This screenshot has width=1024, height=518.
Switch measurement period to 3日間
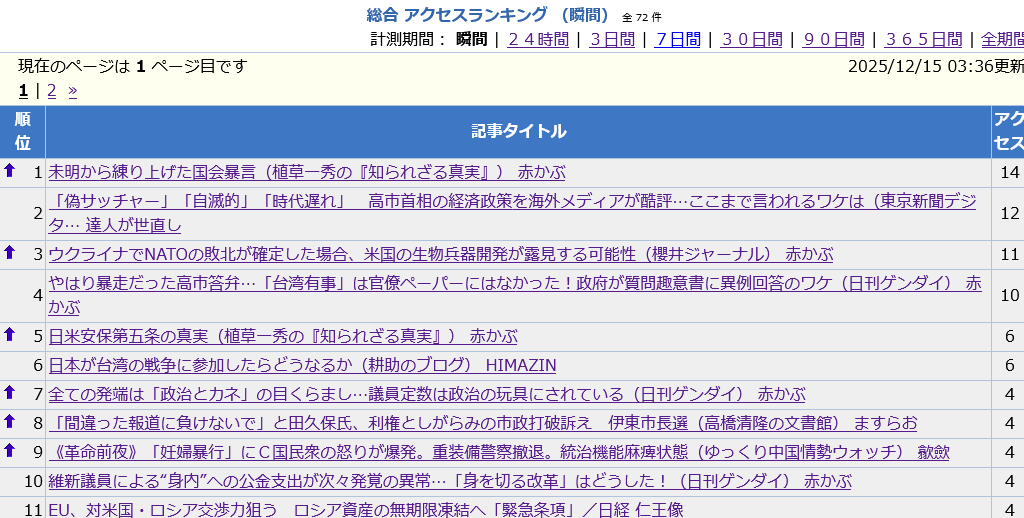coord(612,39)
